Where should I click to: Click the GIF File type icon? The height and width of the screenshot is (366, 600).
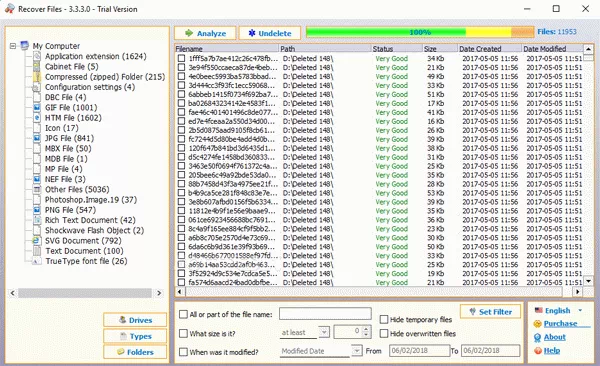click(x=37, y=108)
